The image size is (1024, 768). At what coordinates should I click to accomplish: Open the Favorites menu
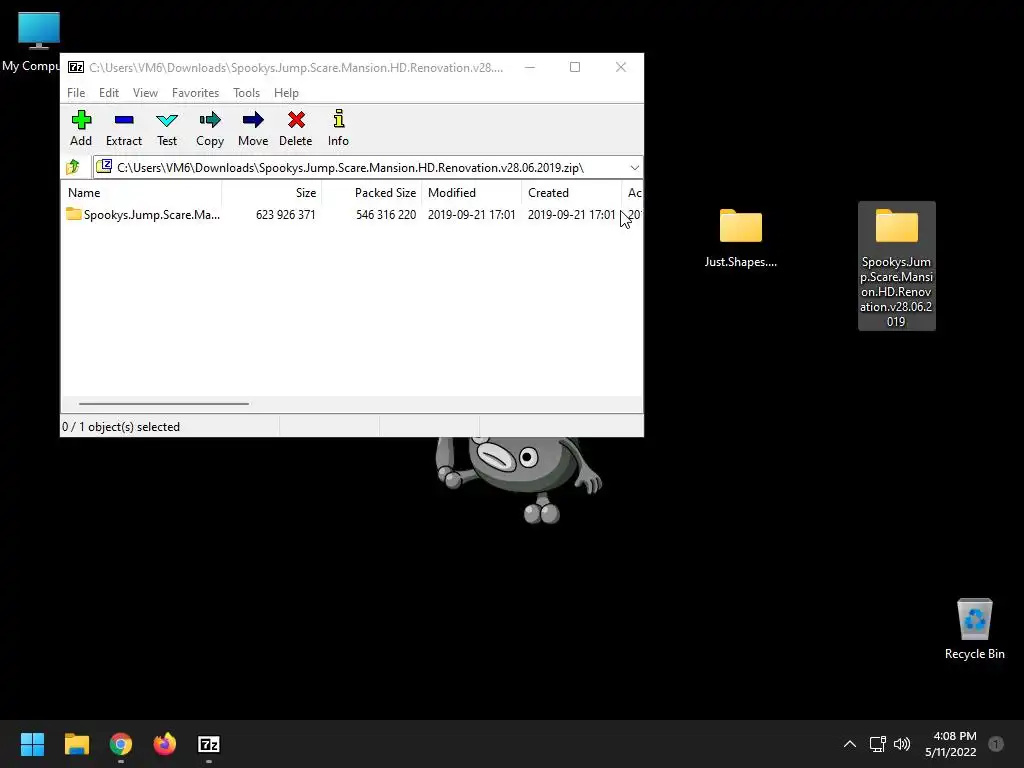[195, 93]
